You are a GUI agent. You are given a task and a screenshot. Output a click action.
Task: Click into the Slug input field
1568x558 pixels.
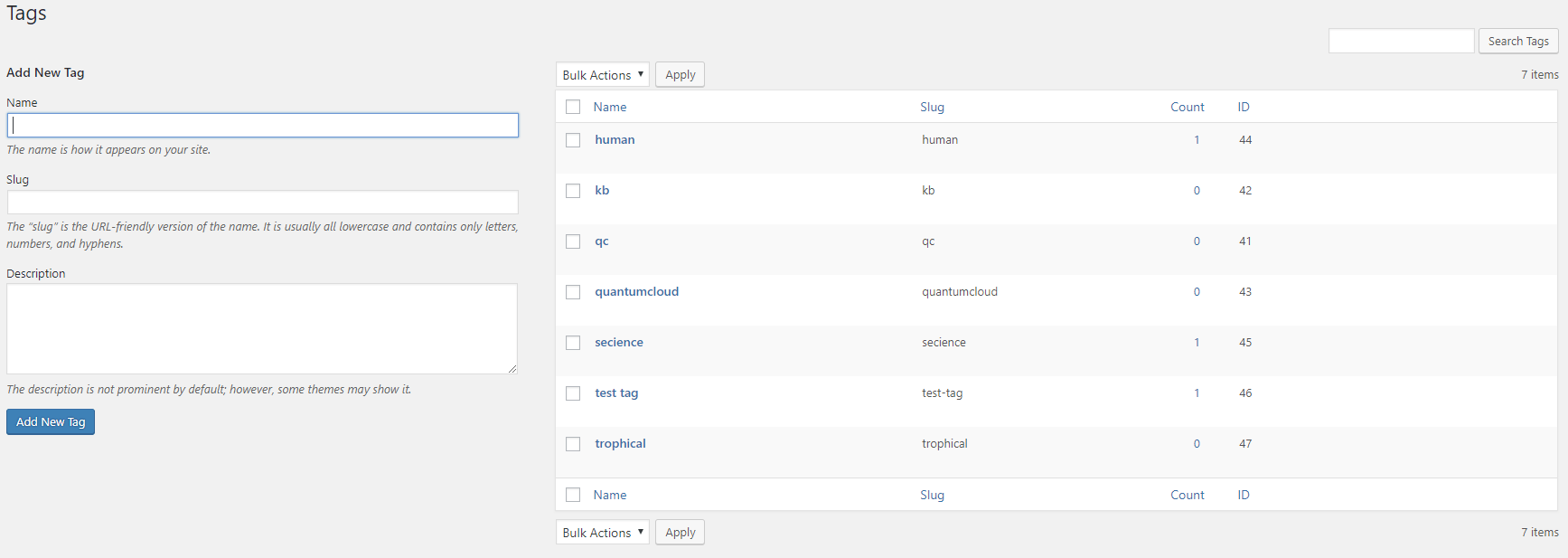[263, 203]
